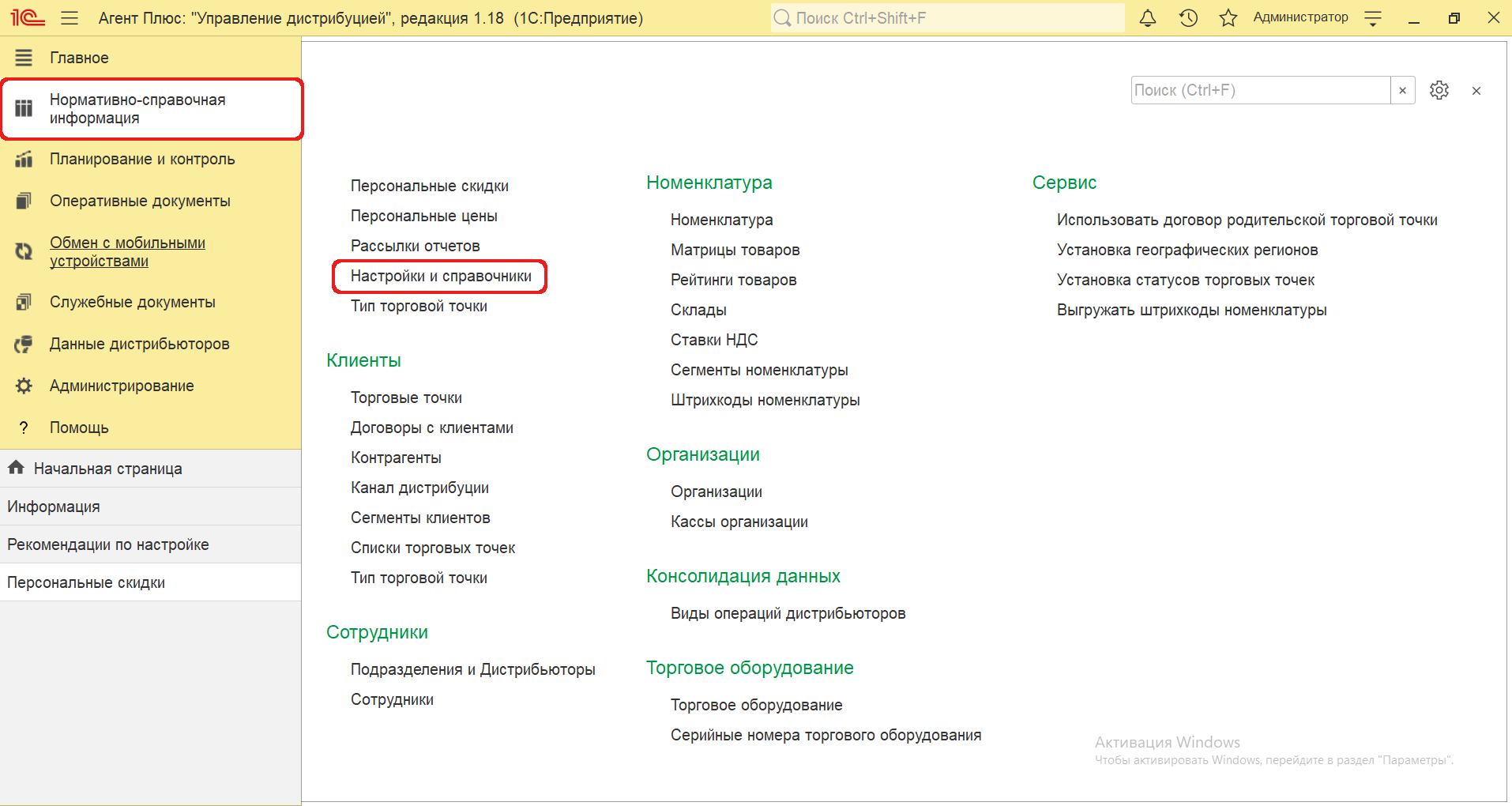Screen dimensions: 1512x806
Task: Click in the Поиск (Ctrl+F) field
Action: 1260,91
